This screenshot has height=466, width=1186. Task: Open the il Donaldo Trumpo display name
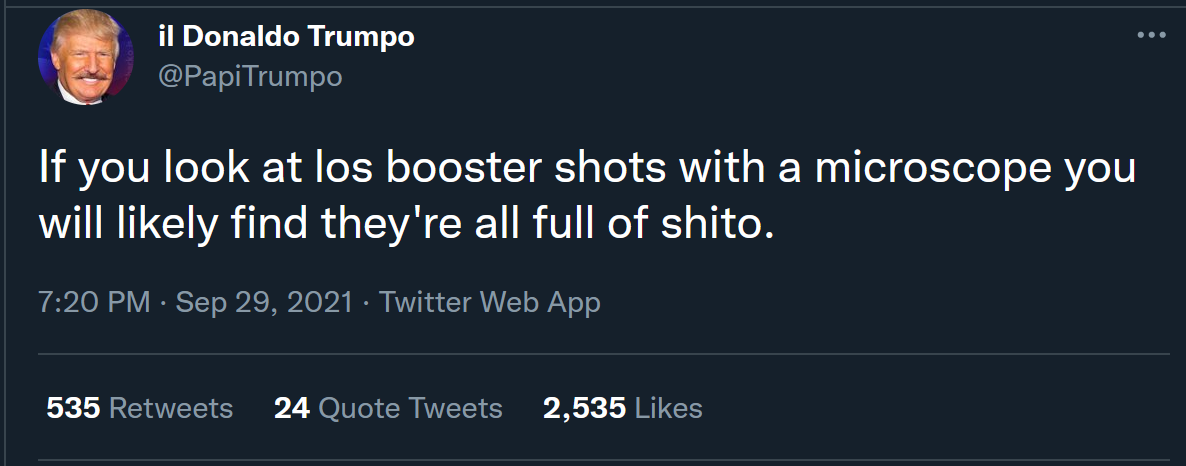point(286,37)
